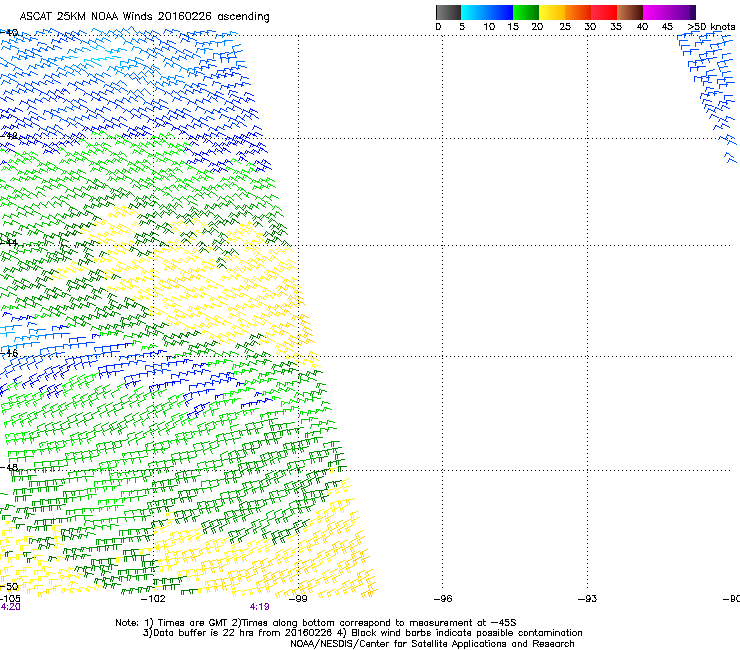
Task: Click the 4:20 pass time label
Action: (10, 607)
